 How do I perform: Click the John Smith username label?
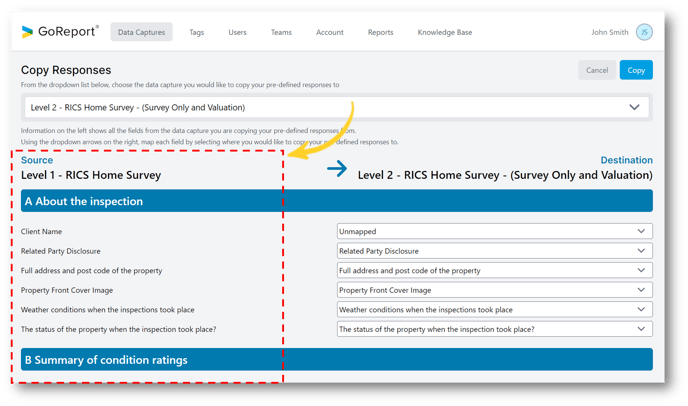coord(610,32)
